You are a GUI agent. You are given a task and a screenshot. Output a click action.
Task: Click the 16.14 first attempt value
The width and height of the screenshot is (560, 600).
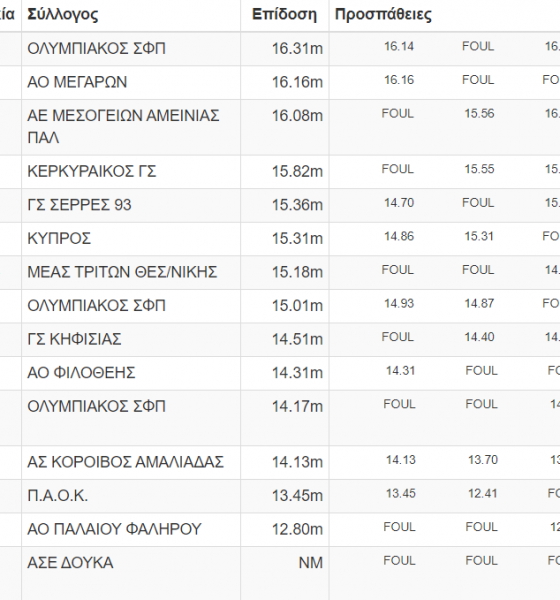[399, 47]
